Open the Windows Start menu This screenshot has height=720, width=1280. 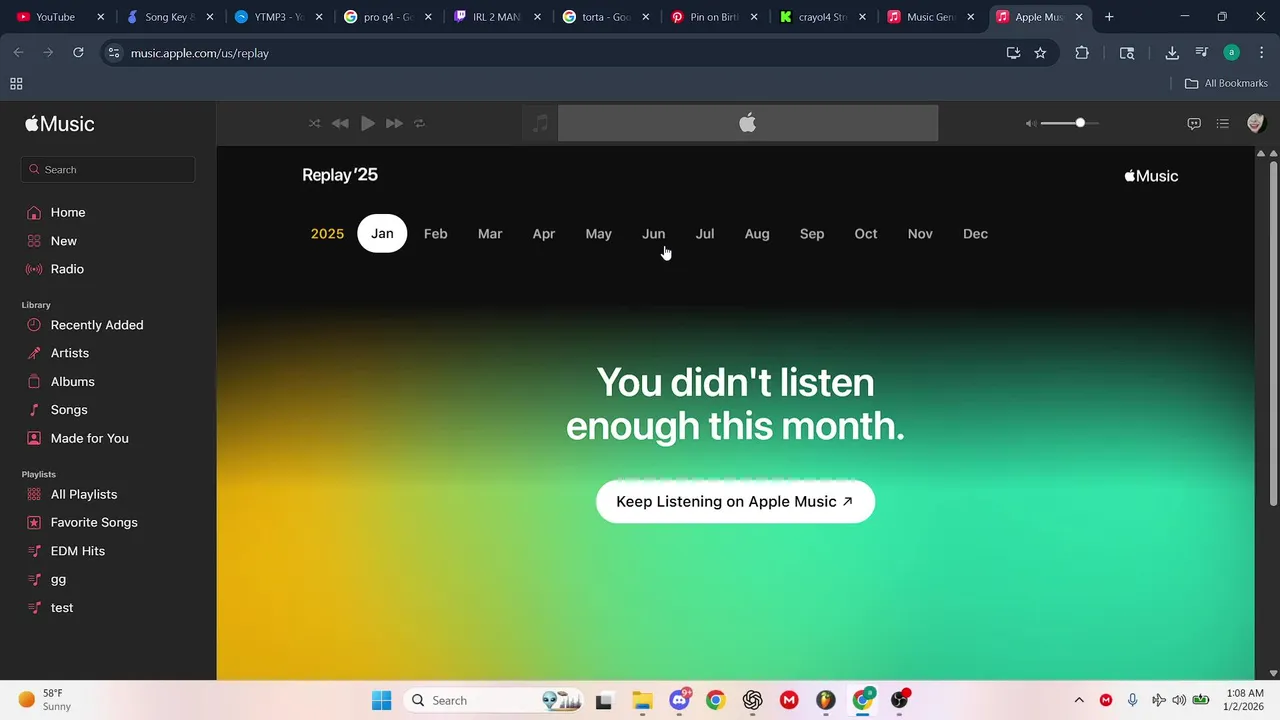pyautogui.click(x=382, y=700)
